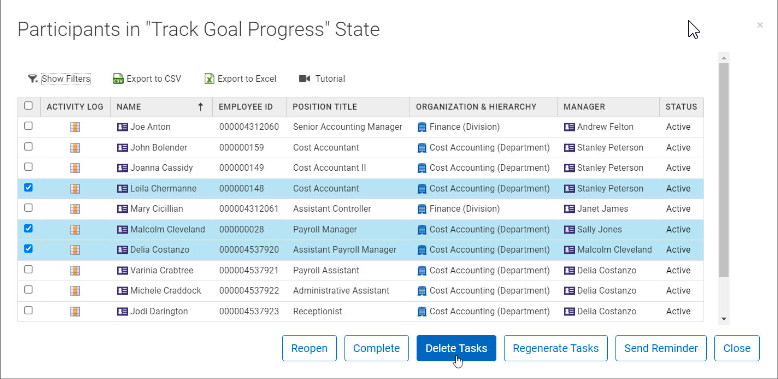This screenshot has width=778, height=379.
Task: Click 'Receptionist' position title text
Action: [317, 312]
